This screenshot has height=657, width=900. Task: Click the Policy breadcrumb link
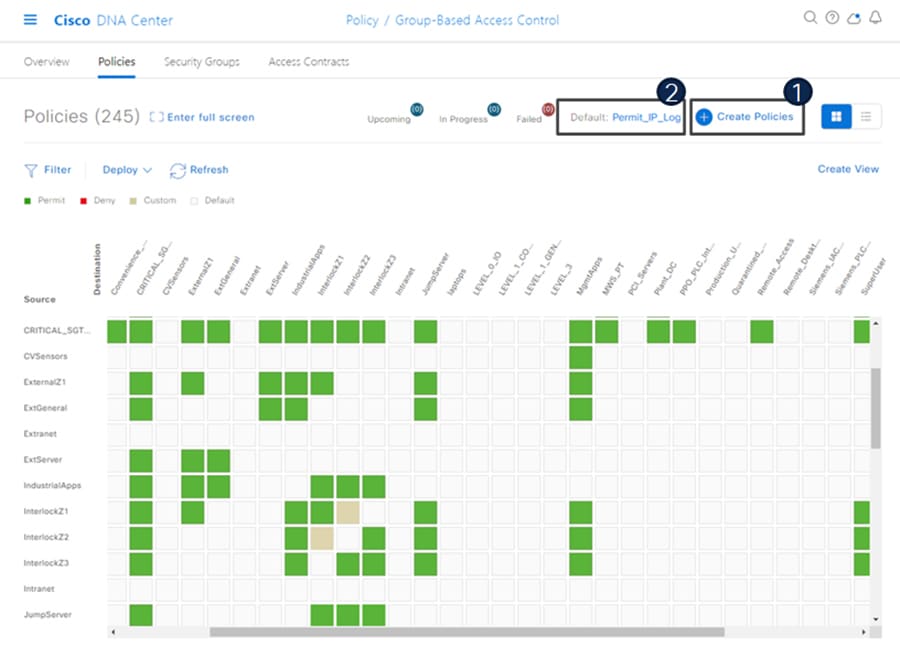coord(362,20)
